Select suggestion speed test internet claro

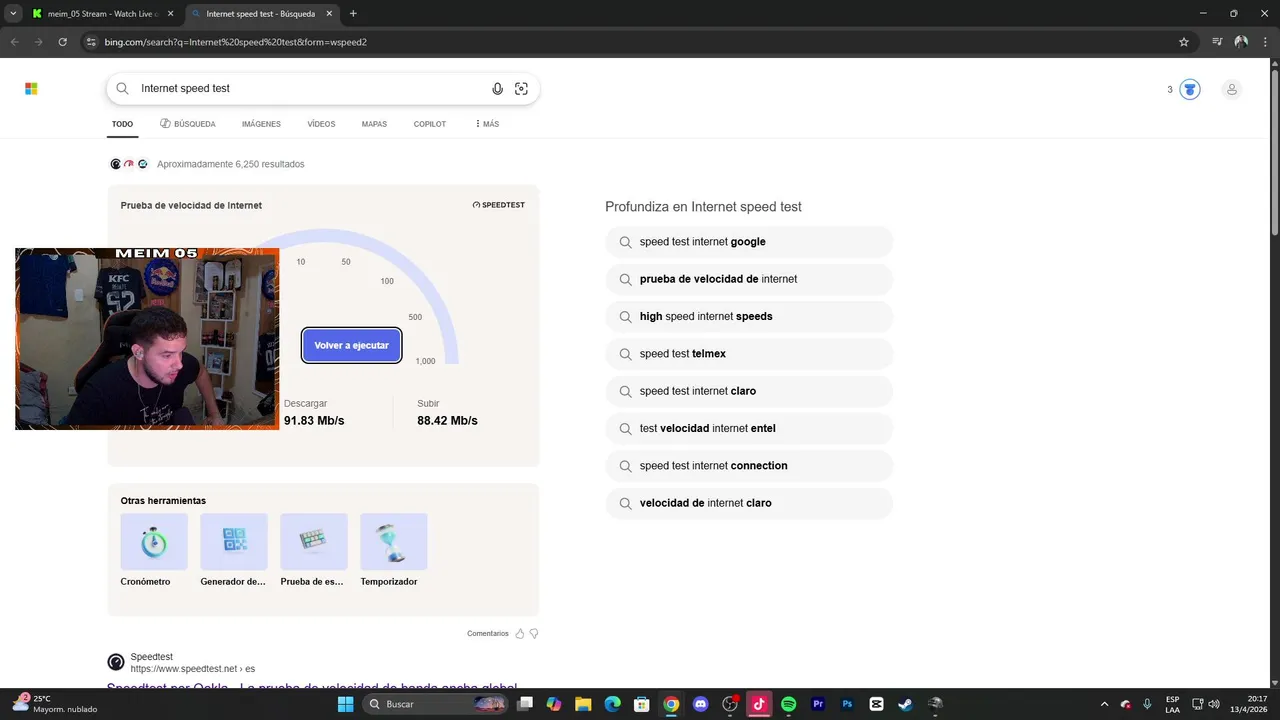(749, 391)
